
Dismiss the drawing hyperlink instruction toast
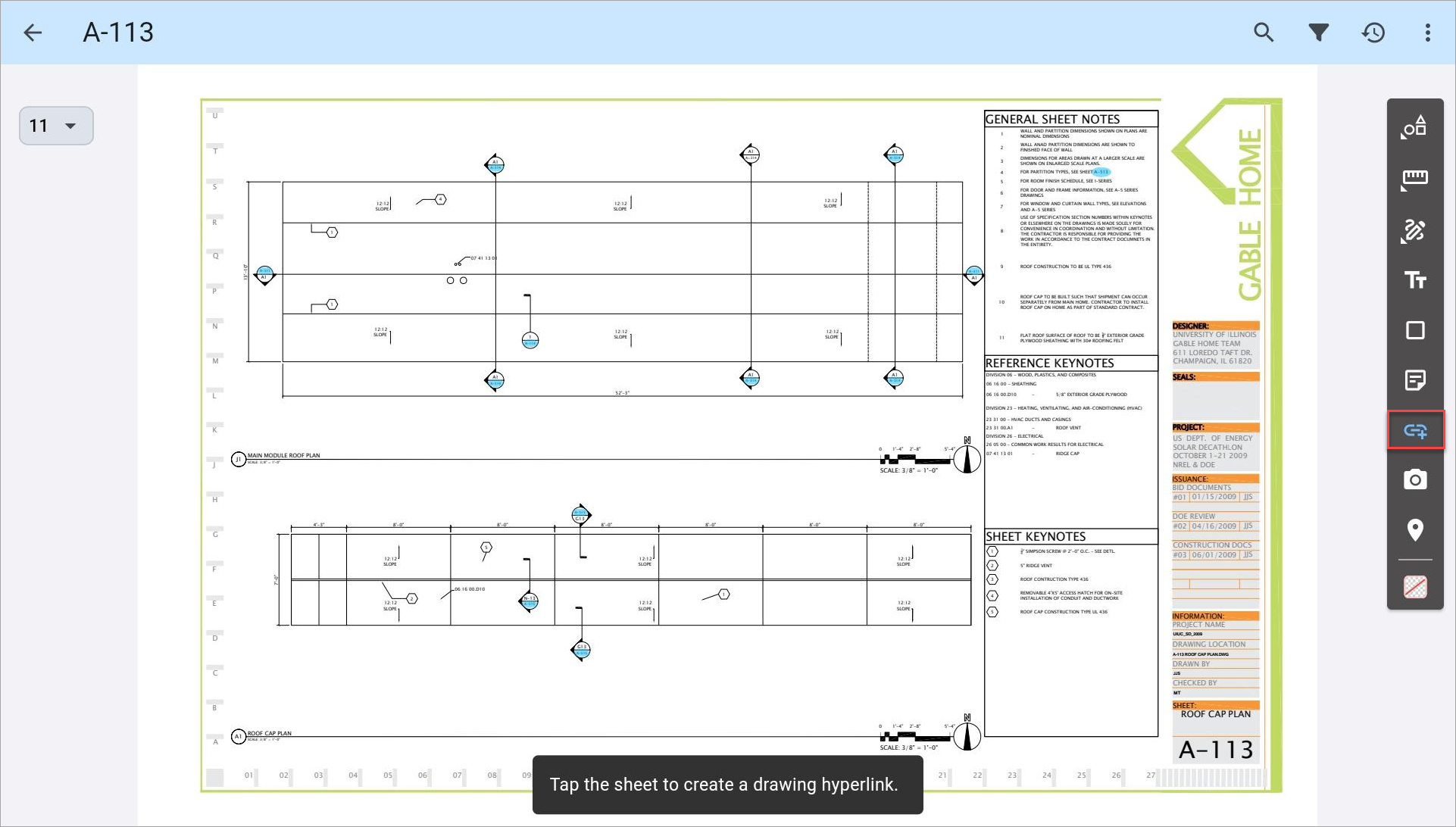click(x=726, y=784)
